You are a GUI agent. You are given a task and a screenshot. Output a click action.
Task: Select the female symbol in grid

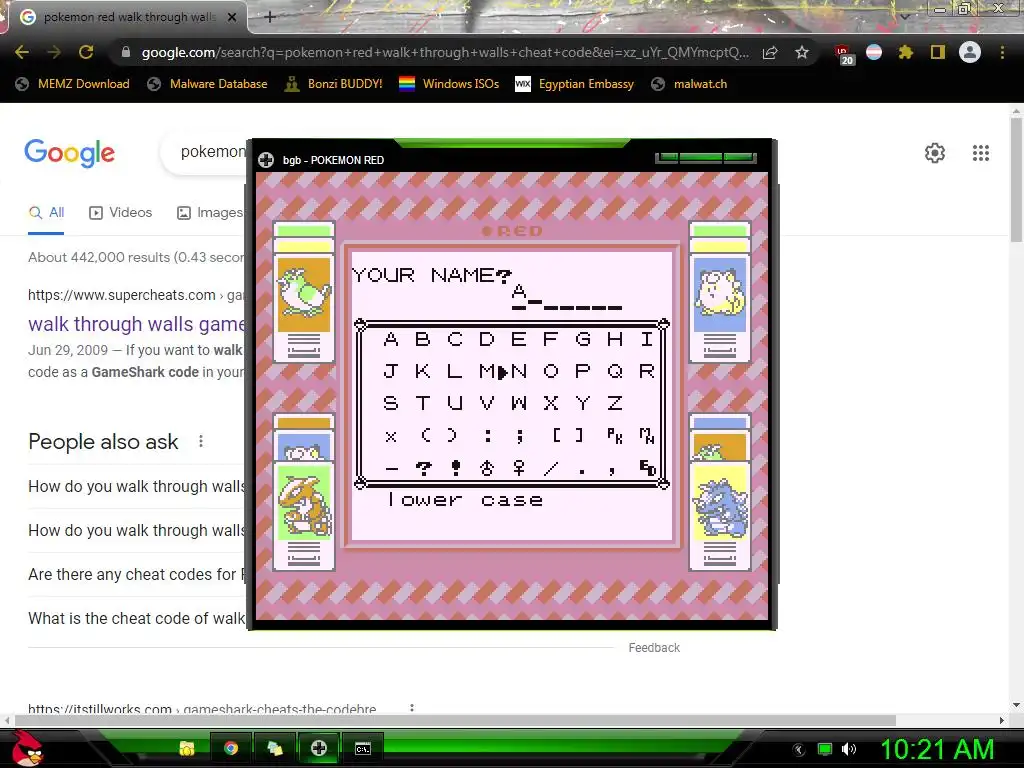(519, 468)
